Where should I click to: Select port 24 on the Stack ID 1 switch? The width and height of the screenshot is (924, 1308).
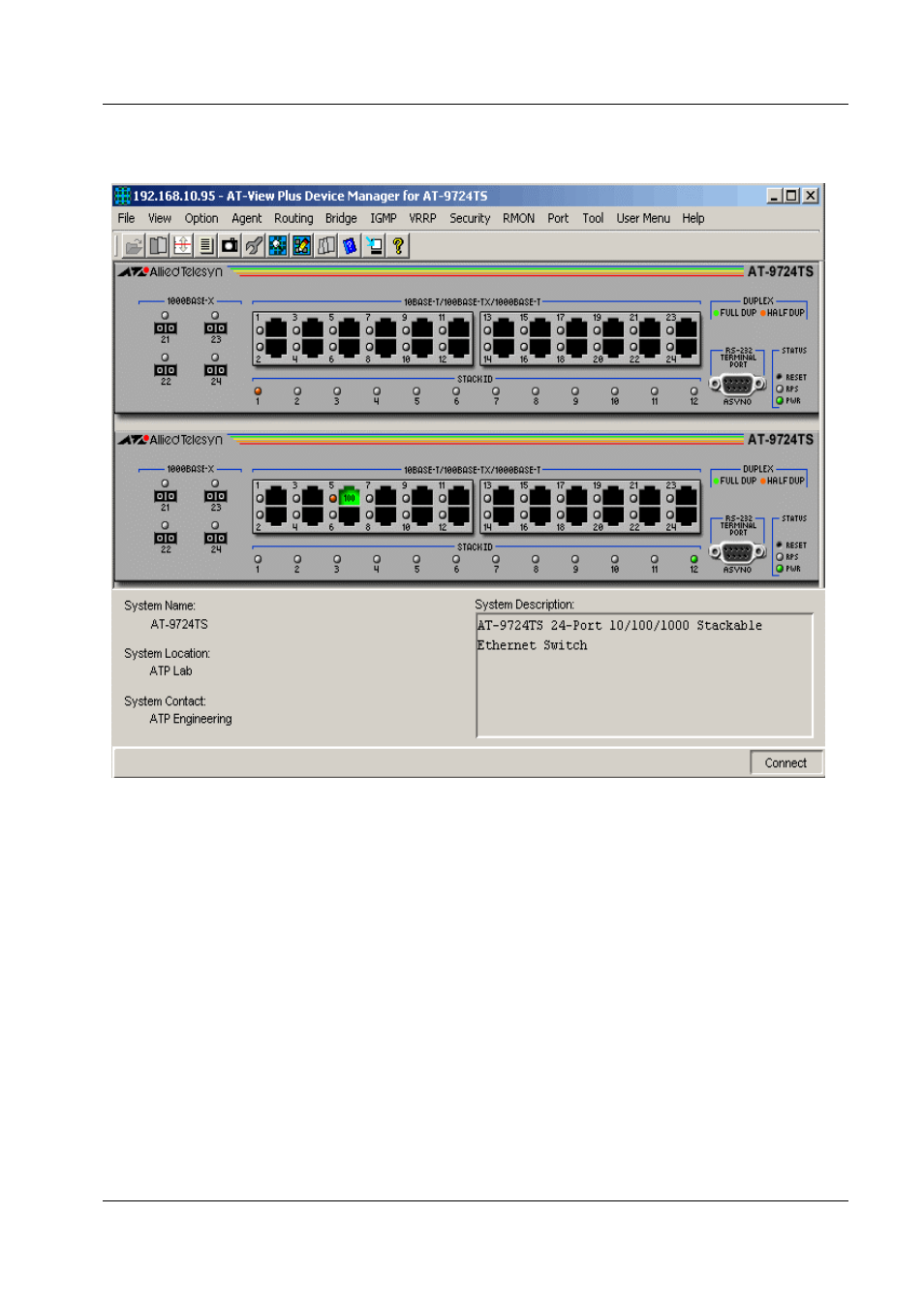(687, 347)
